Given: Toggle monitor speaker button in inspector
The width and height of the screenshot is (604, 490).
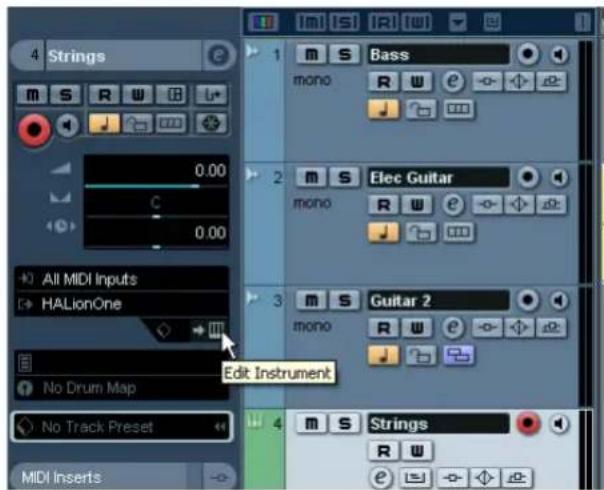Looking at the screenshot, I should point(68,125).
